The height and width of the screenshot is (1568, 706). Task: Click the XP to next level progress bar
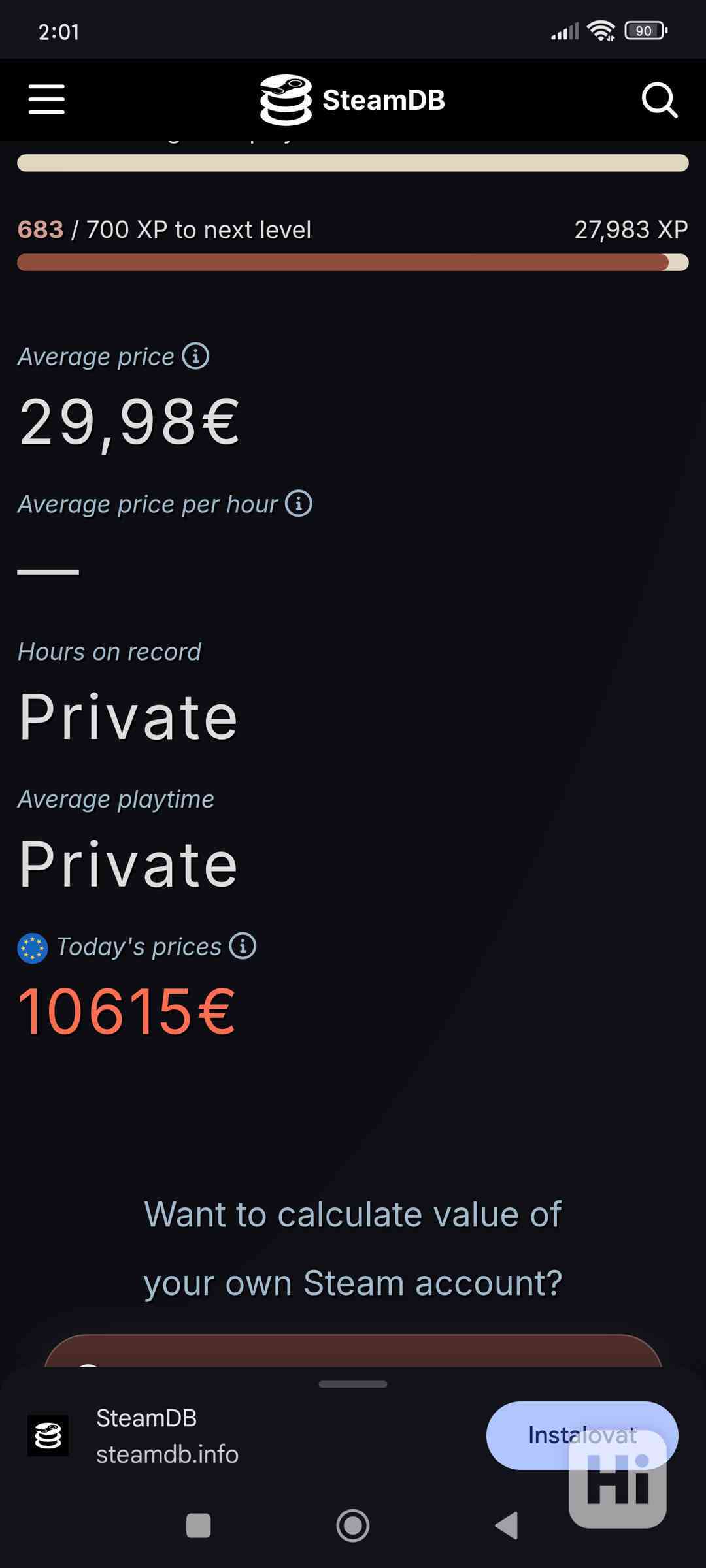click(x=352, y=263)
